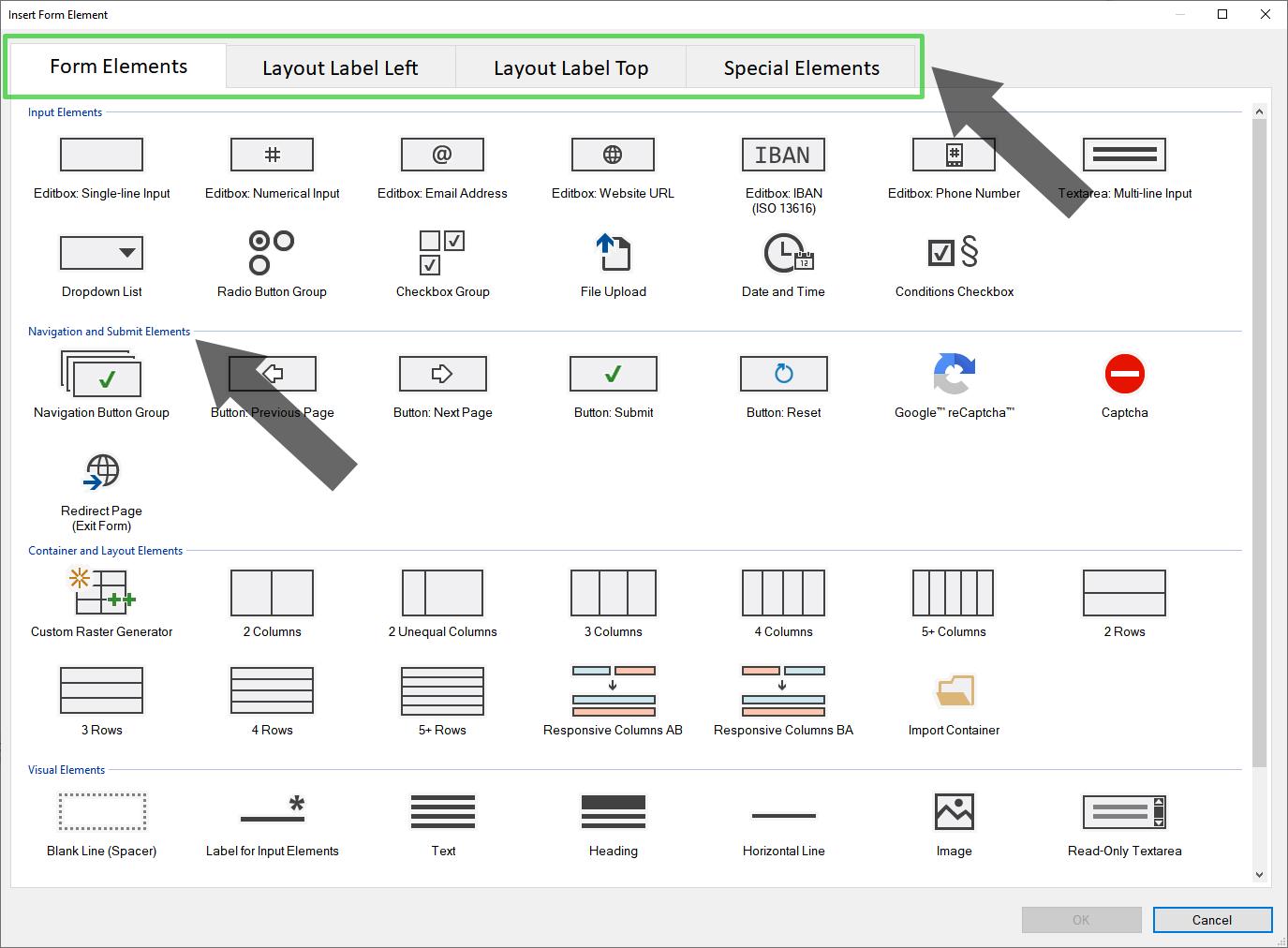Choose the Button: Submit element

(613, 385)
